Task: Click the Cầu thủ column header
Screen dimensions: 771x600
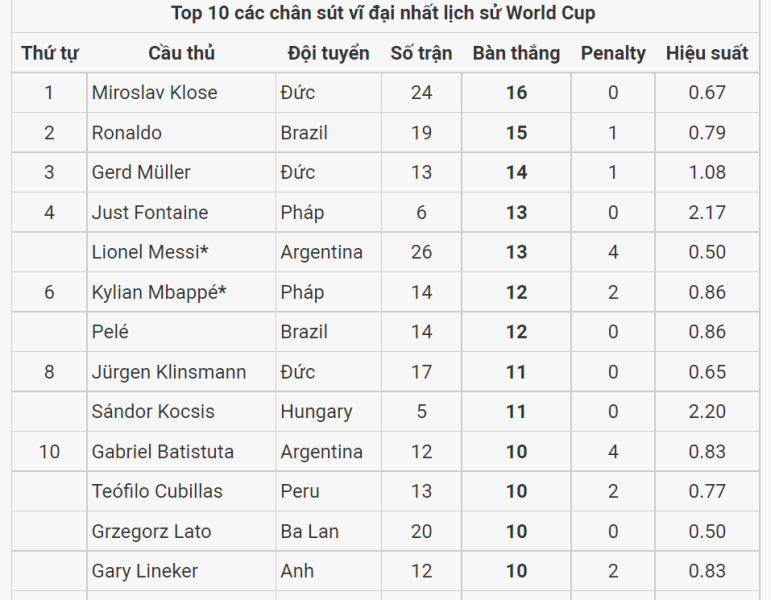Action: [x=181, y=53]
